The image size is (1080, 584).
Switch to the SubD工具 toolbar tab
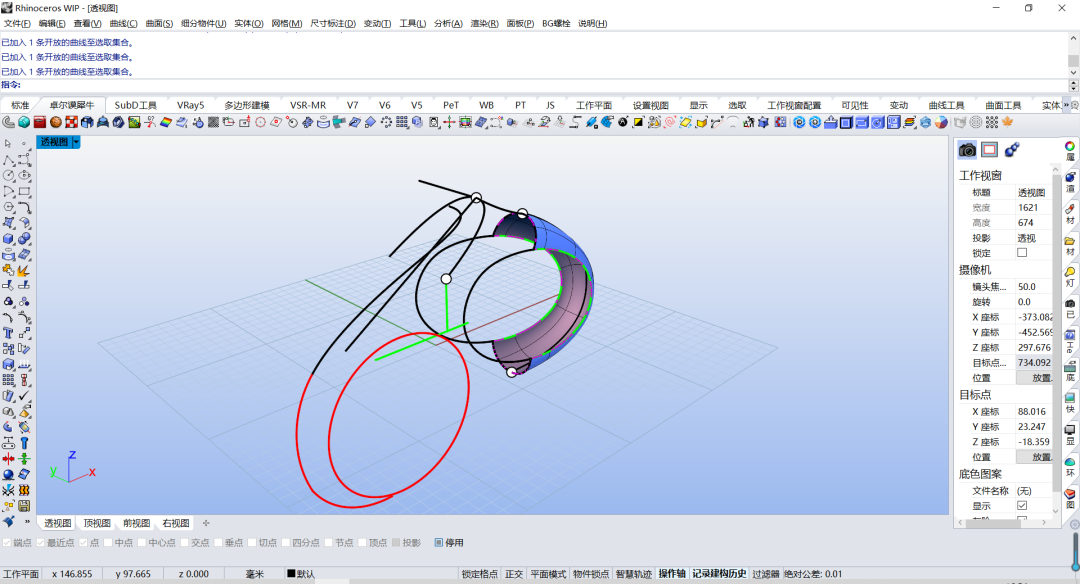click(136, 105)
